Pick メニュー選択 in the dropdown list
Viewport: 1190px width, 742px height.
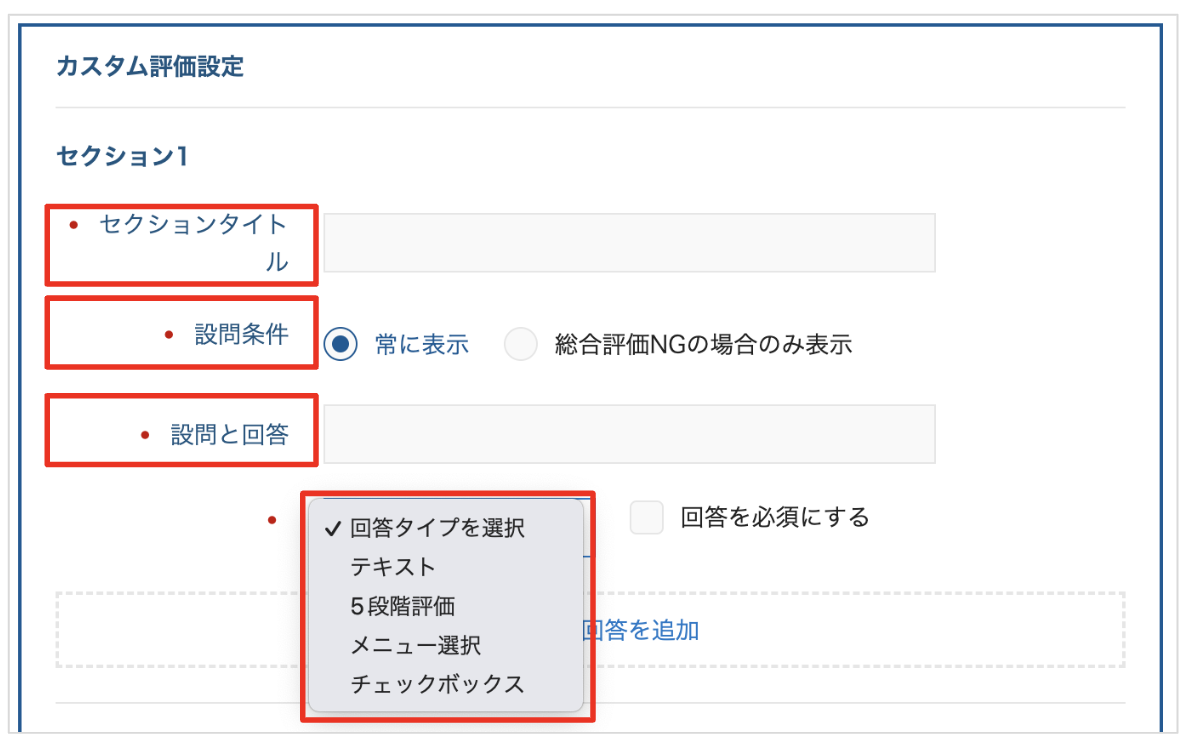click(x=415, y=645)
